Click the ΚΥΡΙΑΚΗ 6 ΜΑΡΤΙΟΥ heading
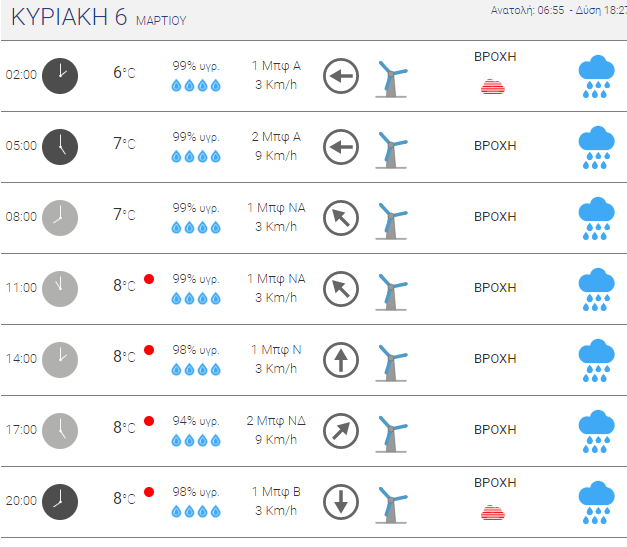 pos(99,17)
